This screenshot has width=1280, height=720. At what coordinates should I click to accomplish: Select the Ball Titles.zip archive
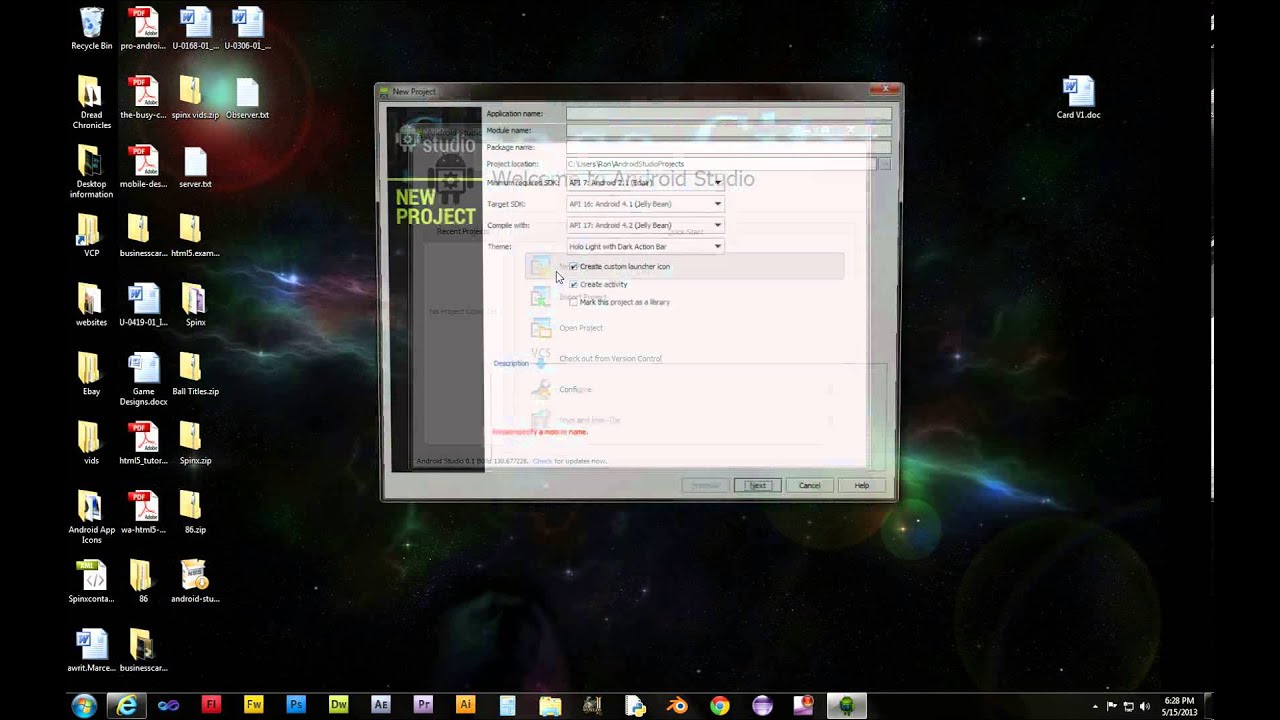click(195, 373)
